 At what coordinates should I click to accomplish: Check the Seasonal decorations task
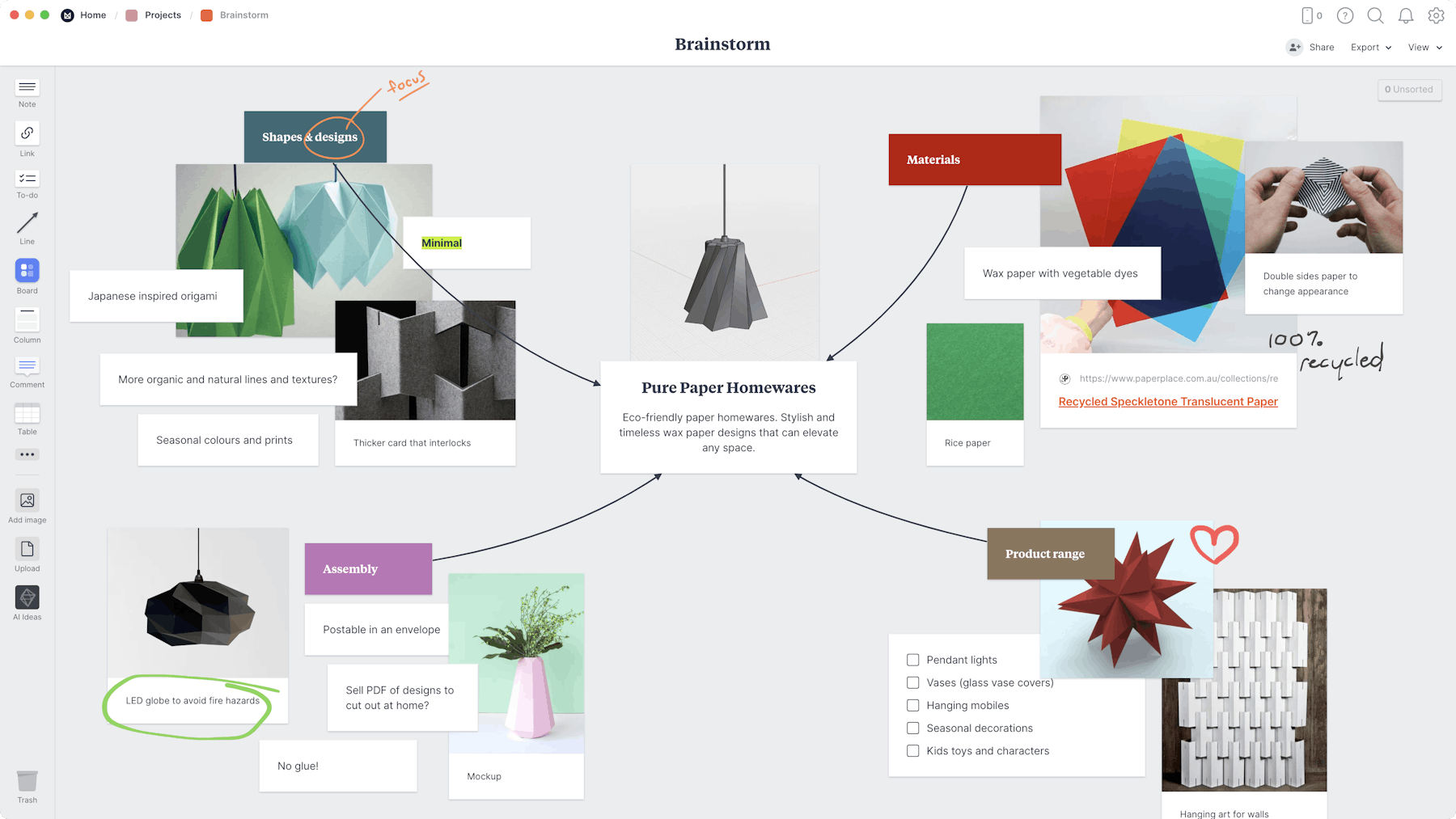pyautogui.click(x=913, y=728)
